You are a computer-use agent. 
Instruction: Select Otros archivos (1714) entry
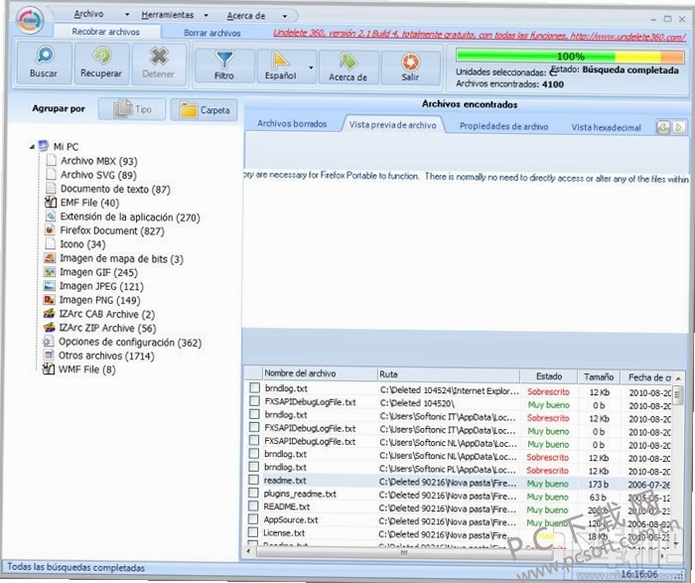coord(99,356)
